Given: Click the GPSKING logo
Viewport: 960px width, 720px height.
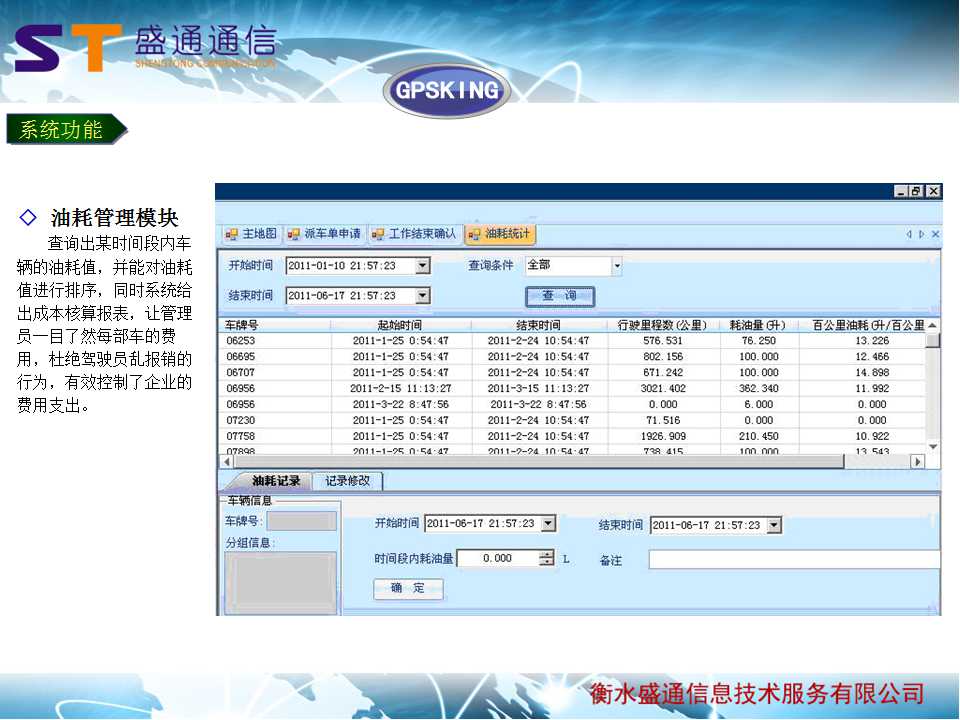Looking at the screenshot, I should (447, 91).
